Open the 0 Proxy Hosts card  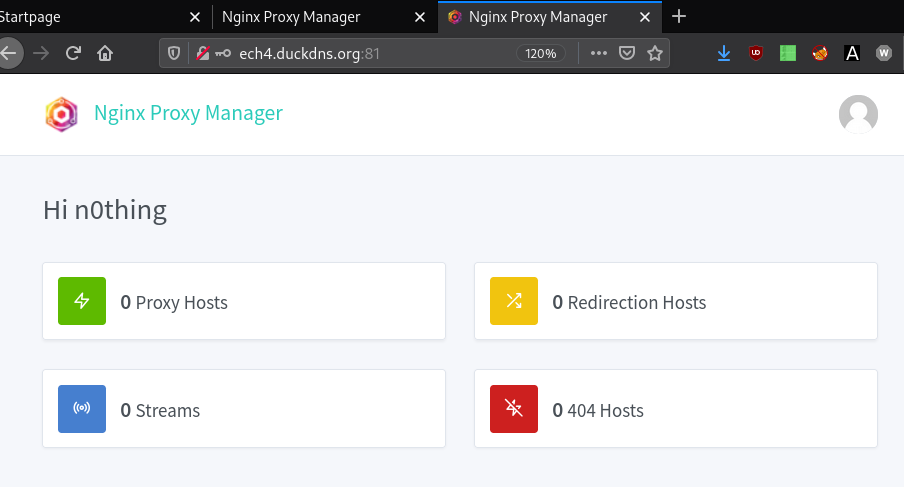coord(244,301)
